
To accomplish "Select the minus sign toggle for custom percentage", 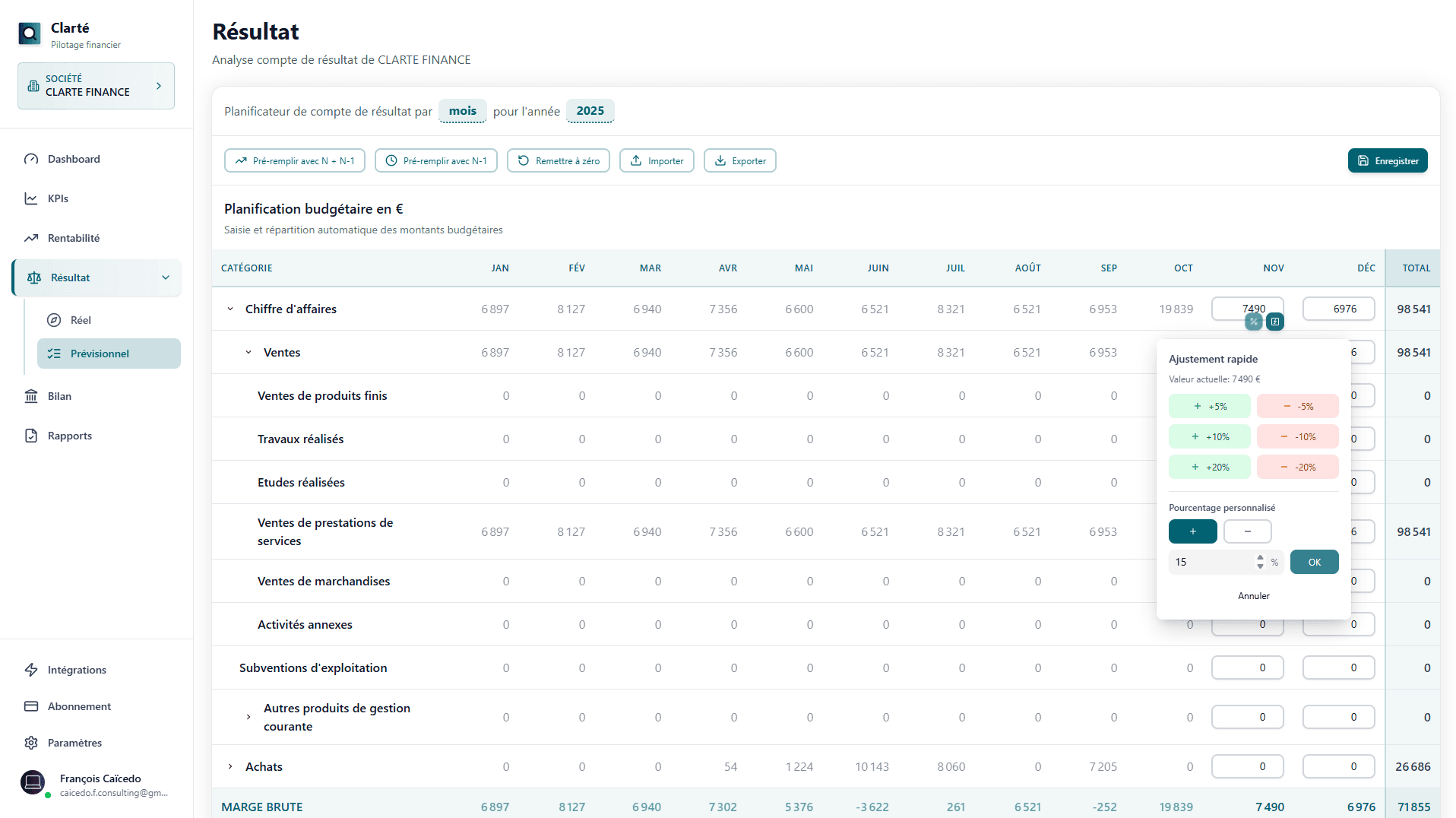I will (x=1247, y=531).
